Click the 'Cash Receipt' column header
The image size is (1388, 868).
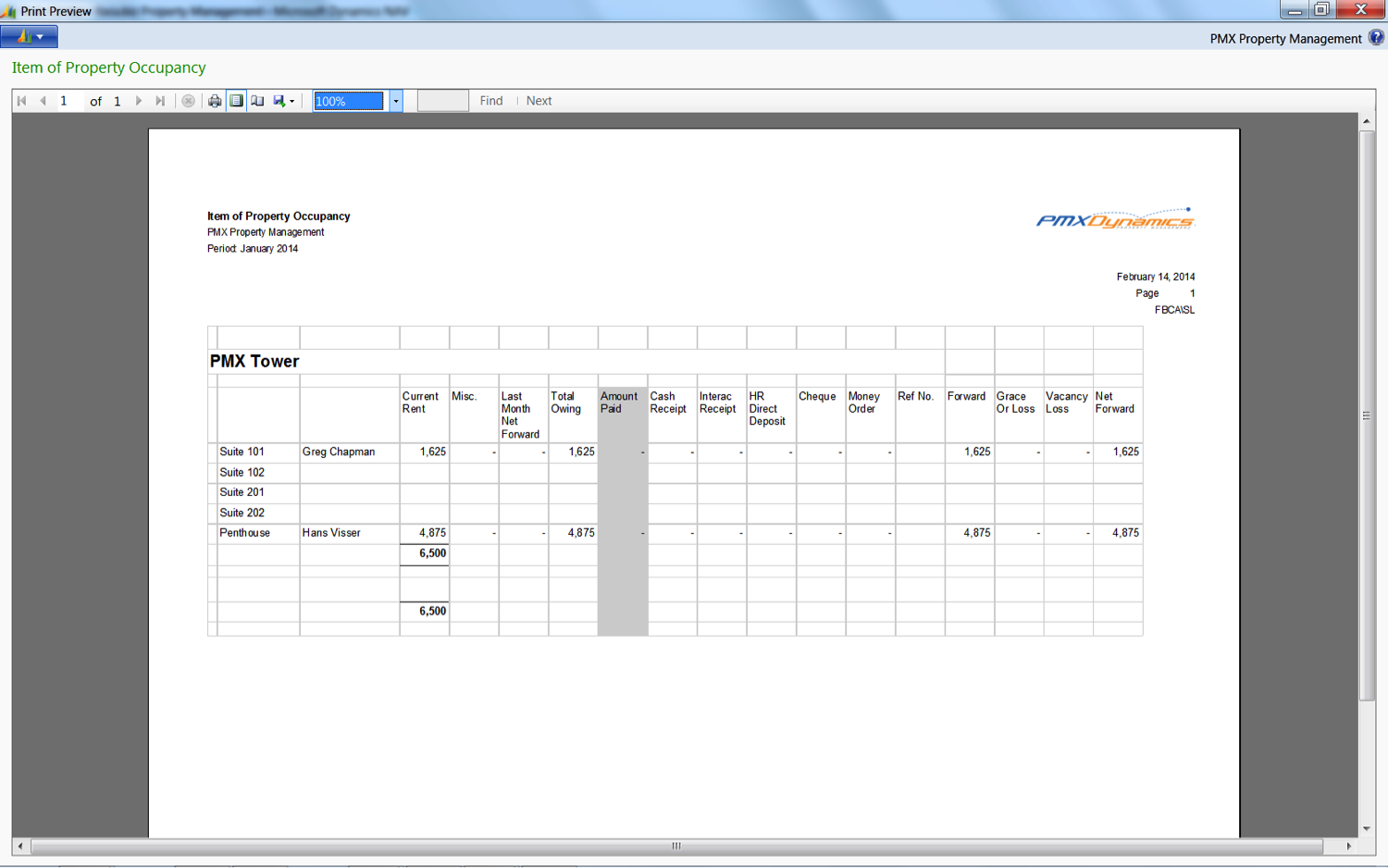pos(668,403)
